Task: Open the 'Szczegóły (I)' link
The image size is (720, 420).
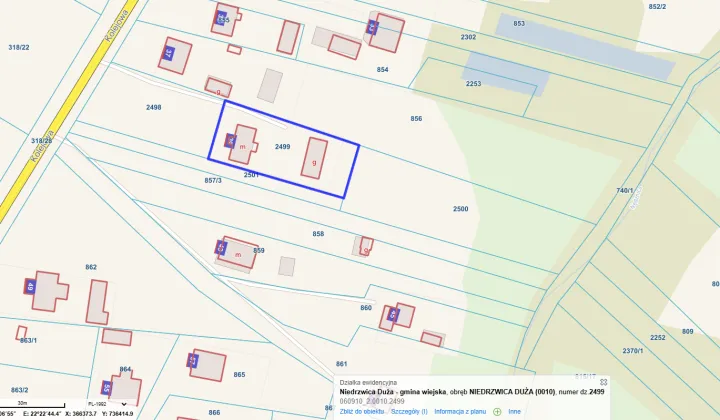Action: tap(409, 412)
